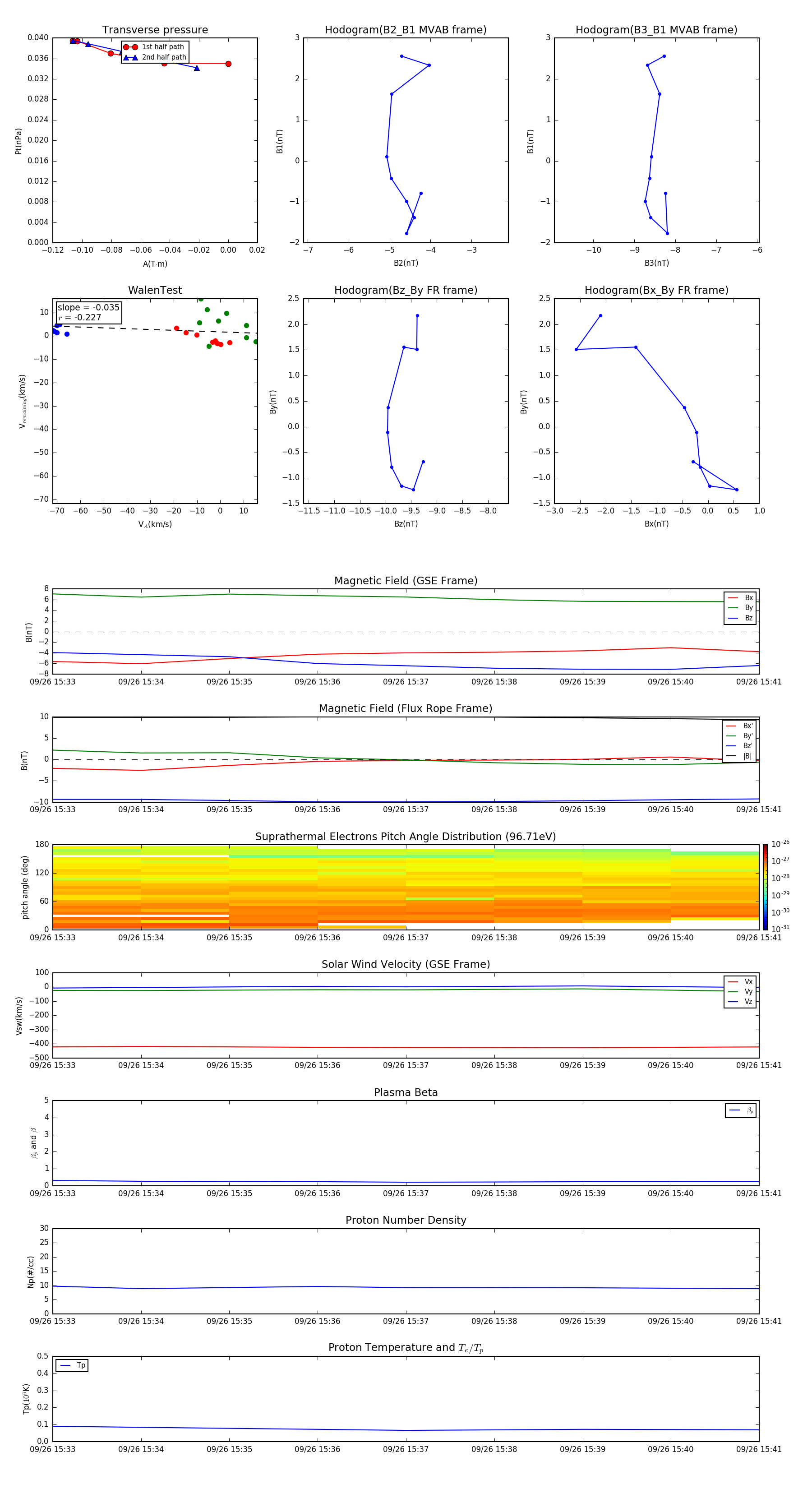Click the Proton Number Density title
This screenshot has width=812, height=1489.
pos(406,1220)
